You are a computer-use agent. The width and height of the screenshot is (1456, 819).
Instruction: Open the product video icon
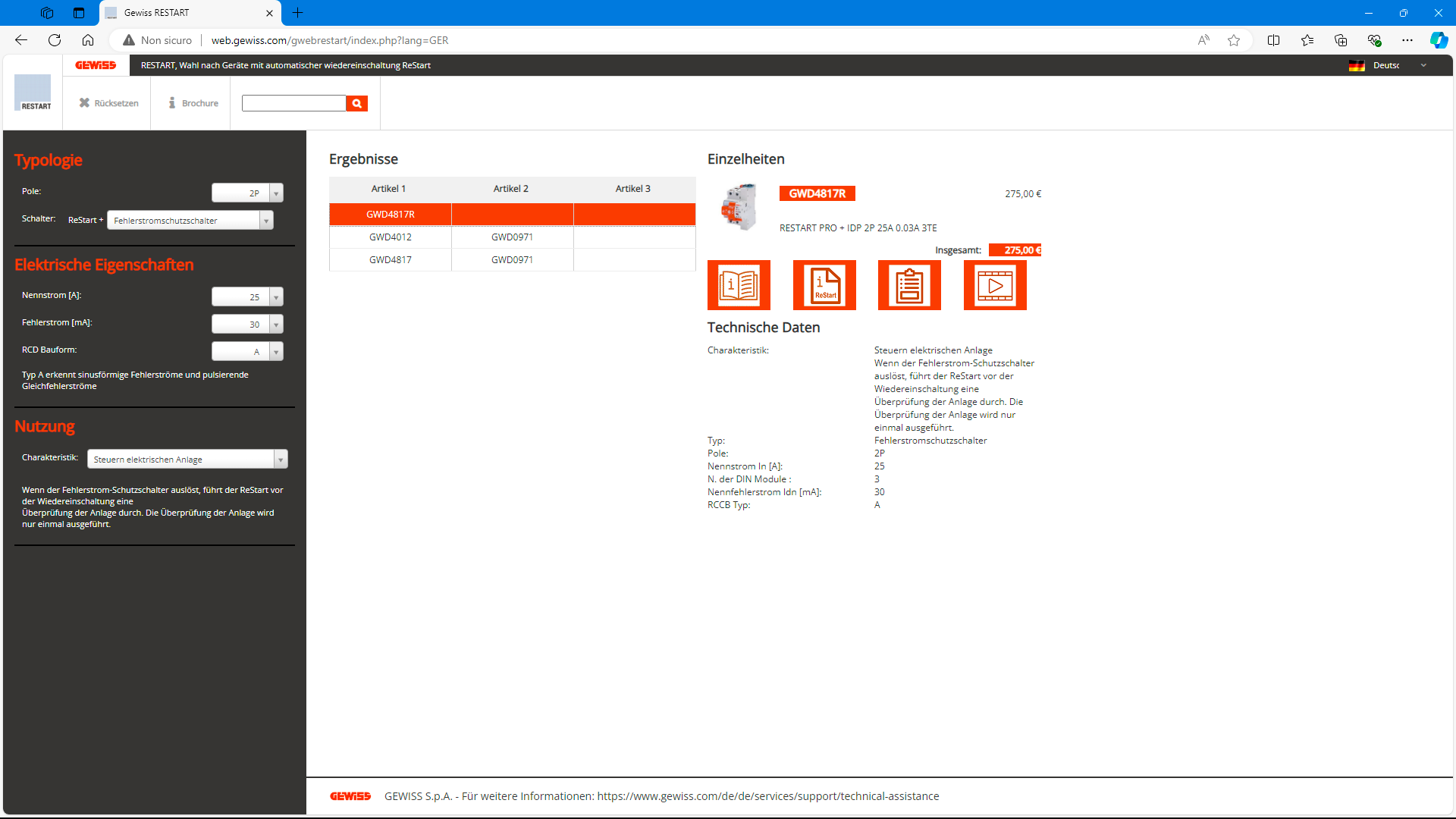click(995, 285)
